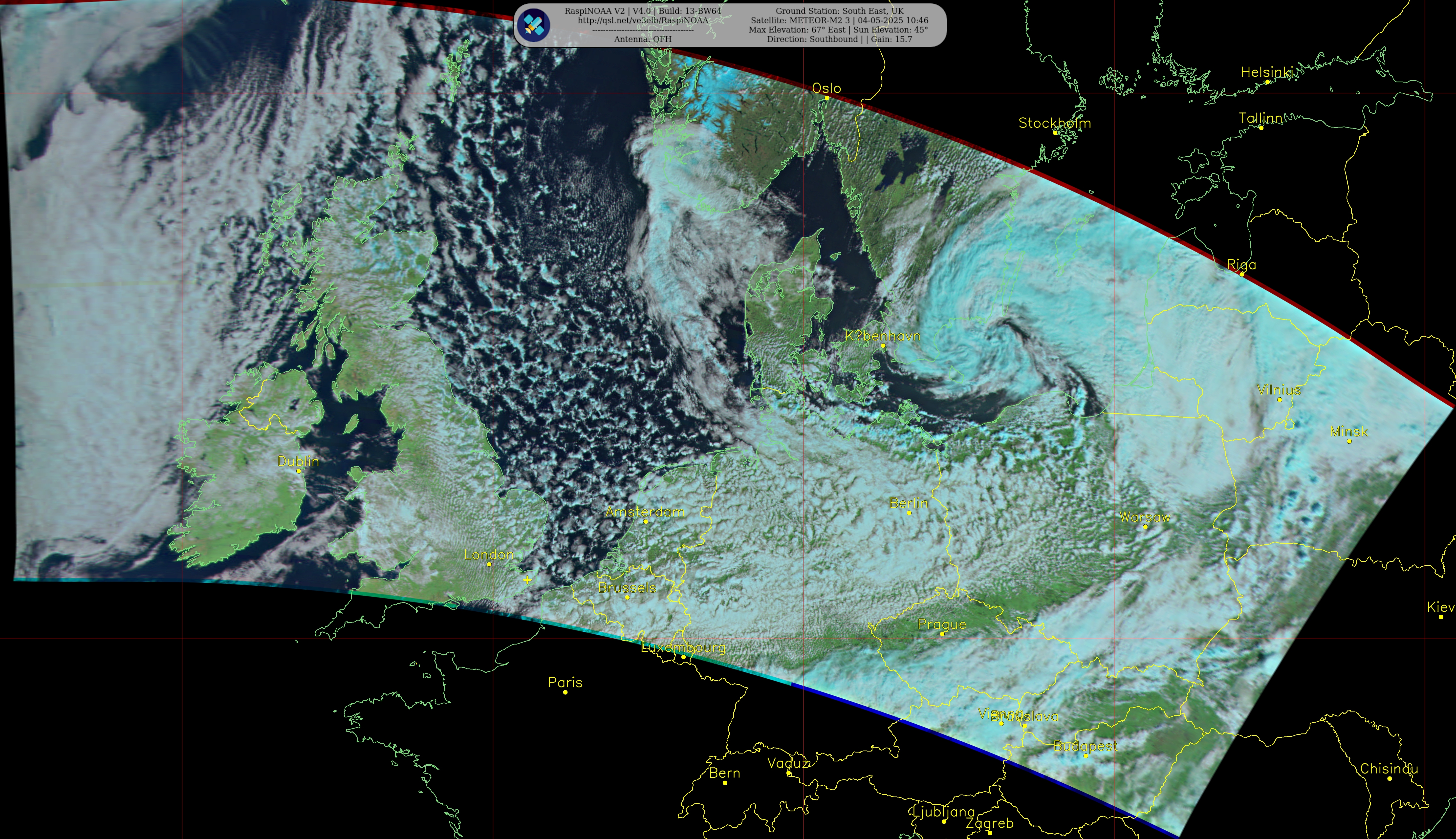Viewport: 1456px width, 839px height.
Task: Click the Chisinau city label
Action: pos(1389,769)
